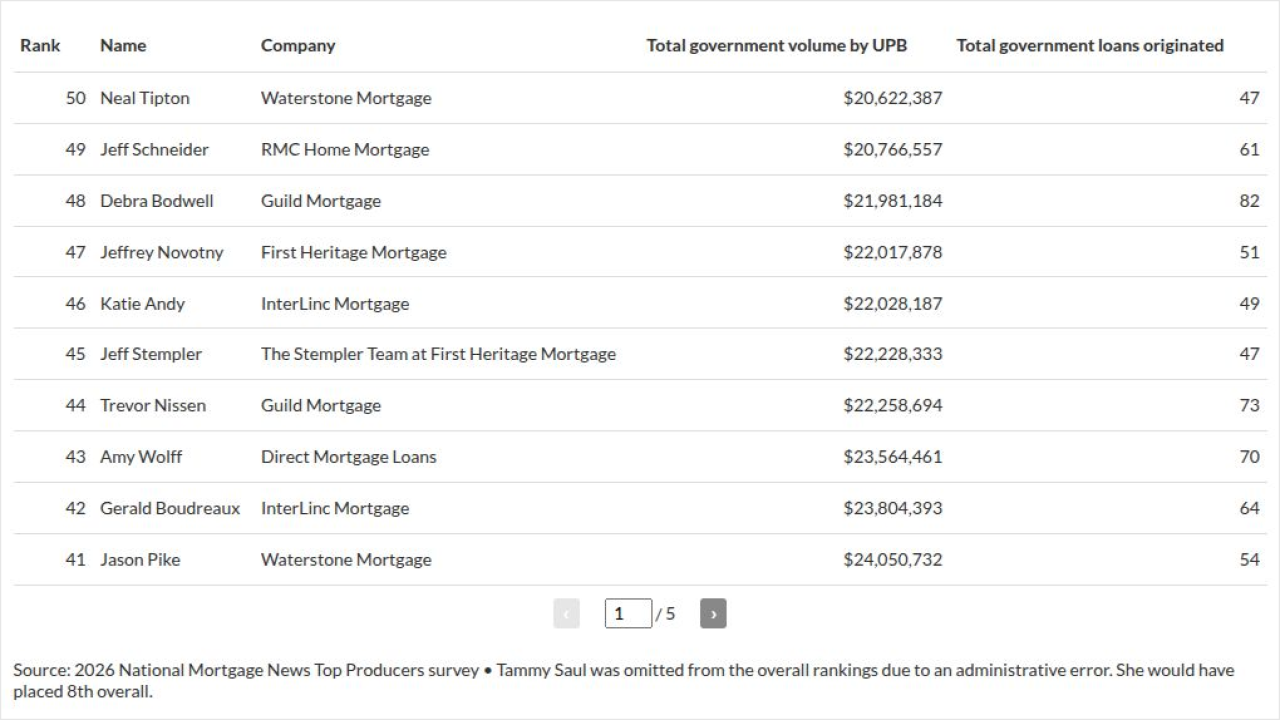Click Debra Bodwell's name cell
Viewport: 1280px width, 720px height.
[157, 200]
